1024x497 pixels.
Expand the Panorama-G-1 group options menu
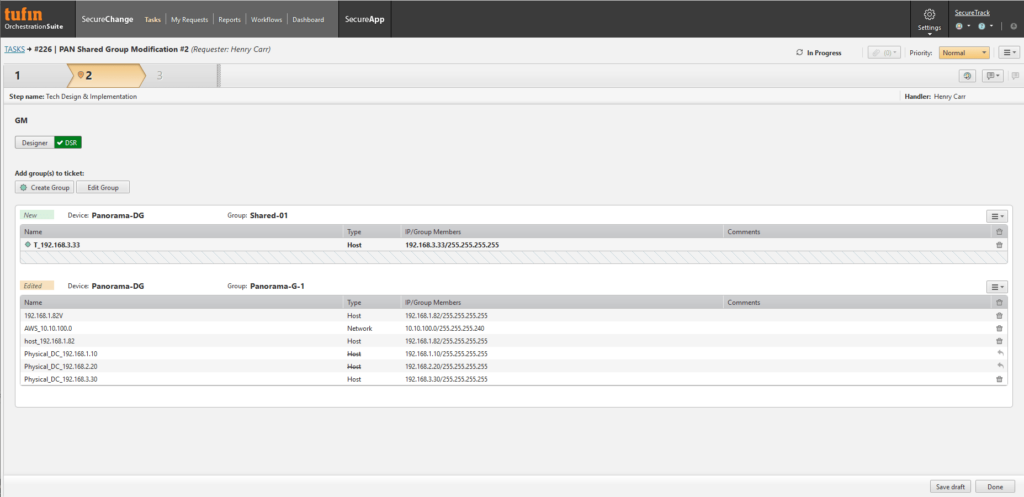click(x=996, y=286)
